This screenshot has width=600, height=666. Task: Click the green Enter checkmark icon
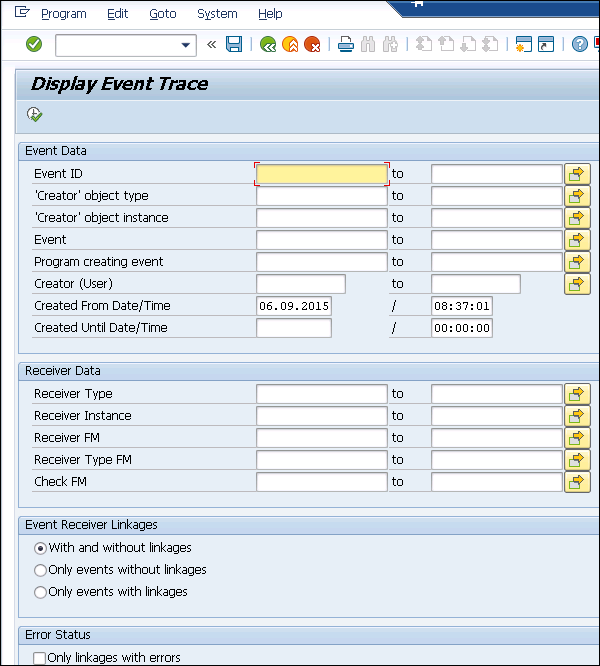pos(34,44)
